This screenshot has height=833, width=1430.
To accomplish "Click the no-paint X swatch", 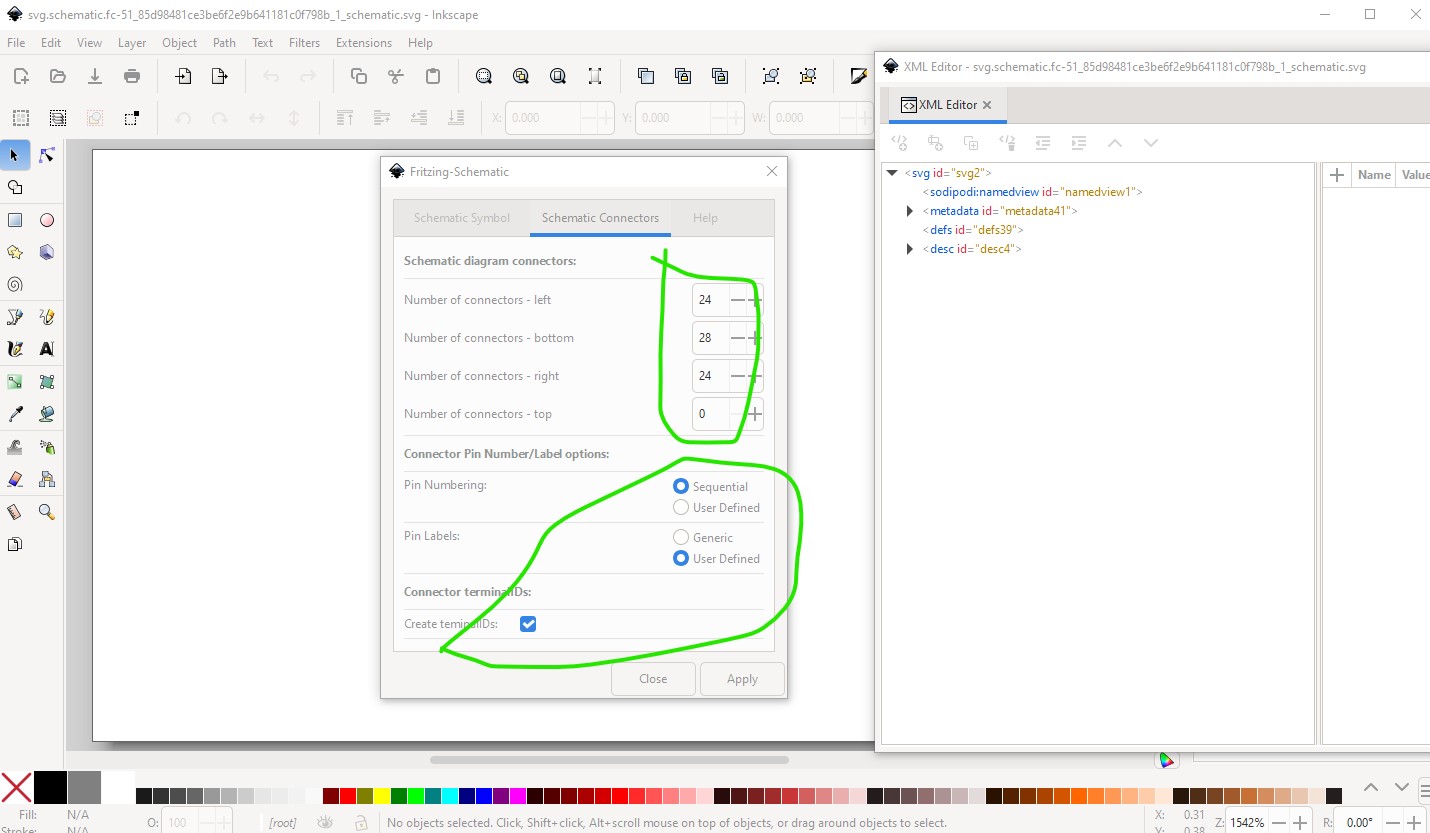I will (16, 788).
